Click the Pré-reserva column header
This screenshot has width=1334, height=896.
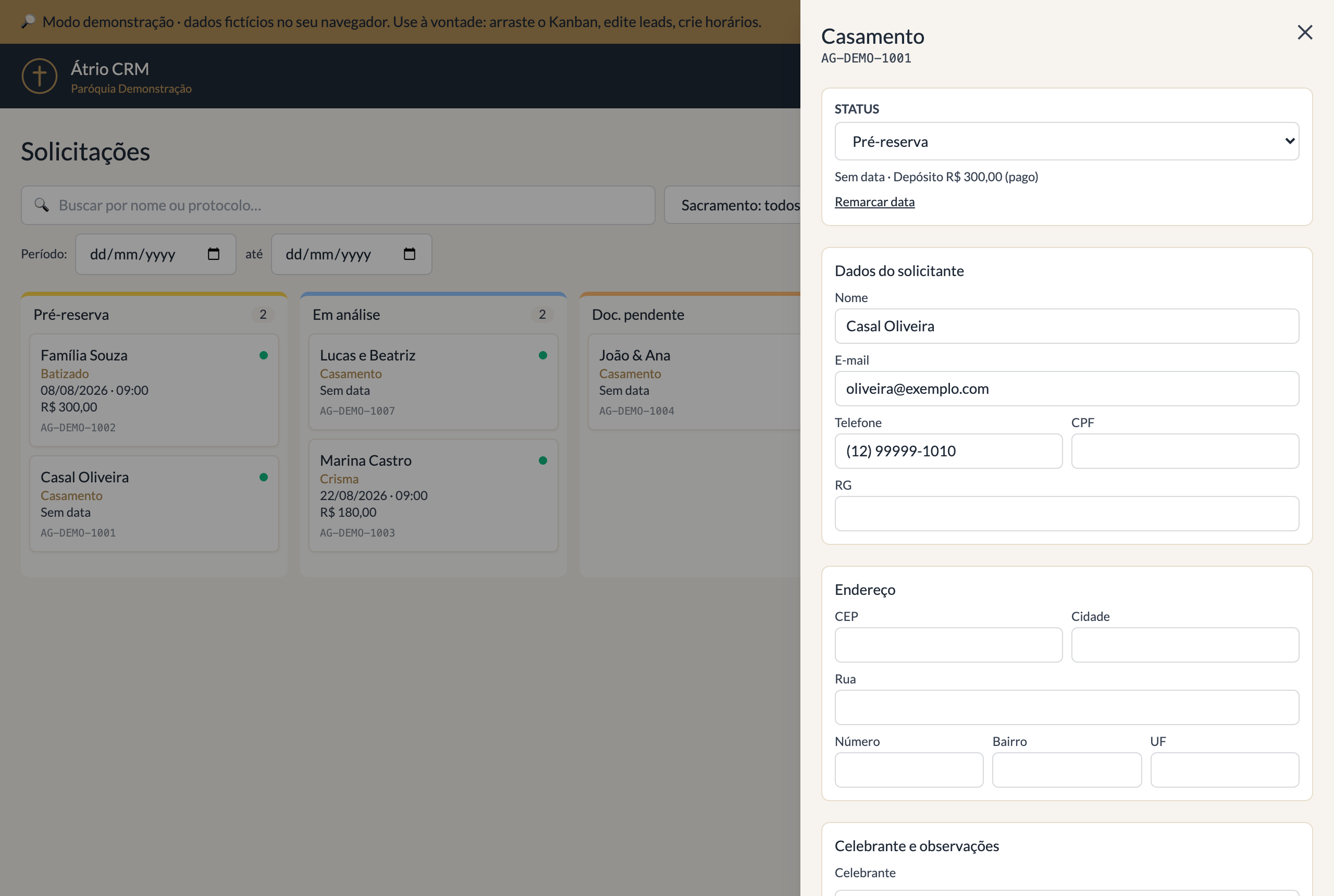pos(71,314)
